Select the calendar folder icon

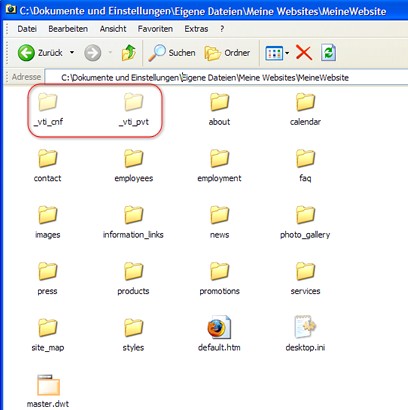click(305, 102)
